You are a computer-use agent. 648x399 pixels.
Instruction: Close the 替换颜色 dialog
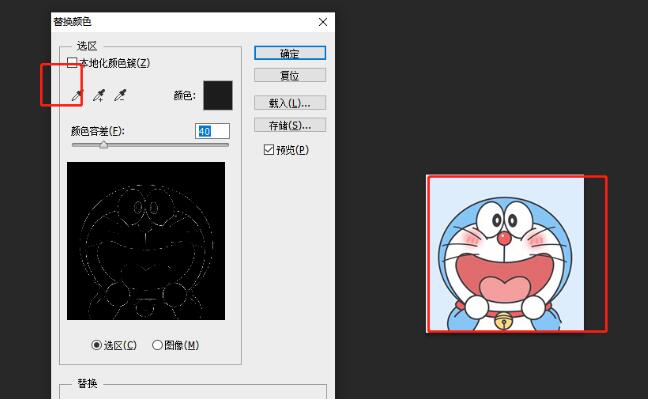323,22
